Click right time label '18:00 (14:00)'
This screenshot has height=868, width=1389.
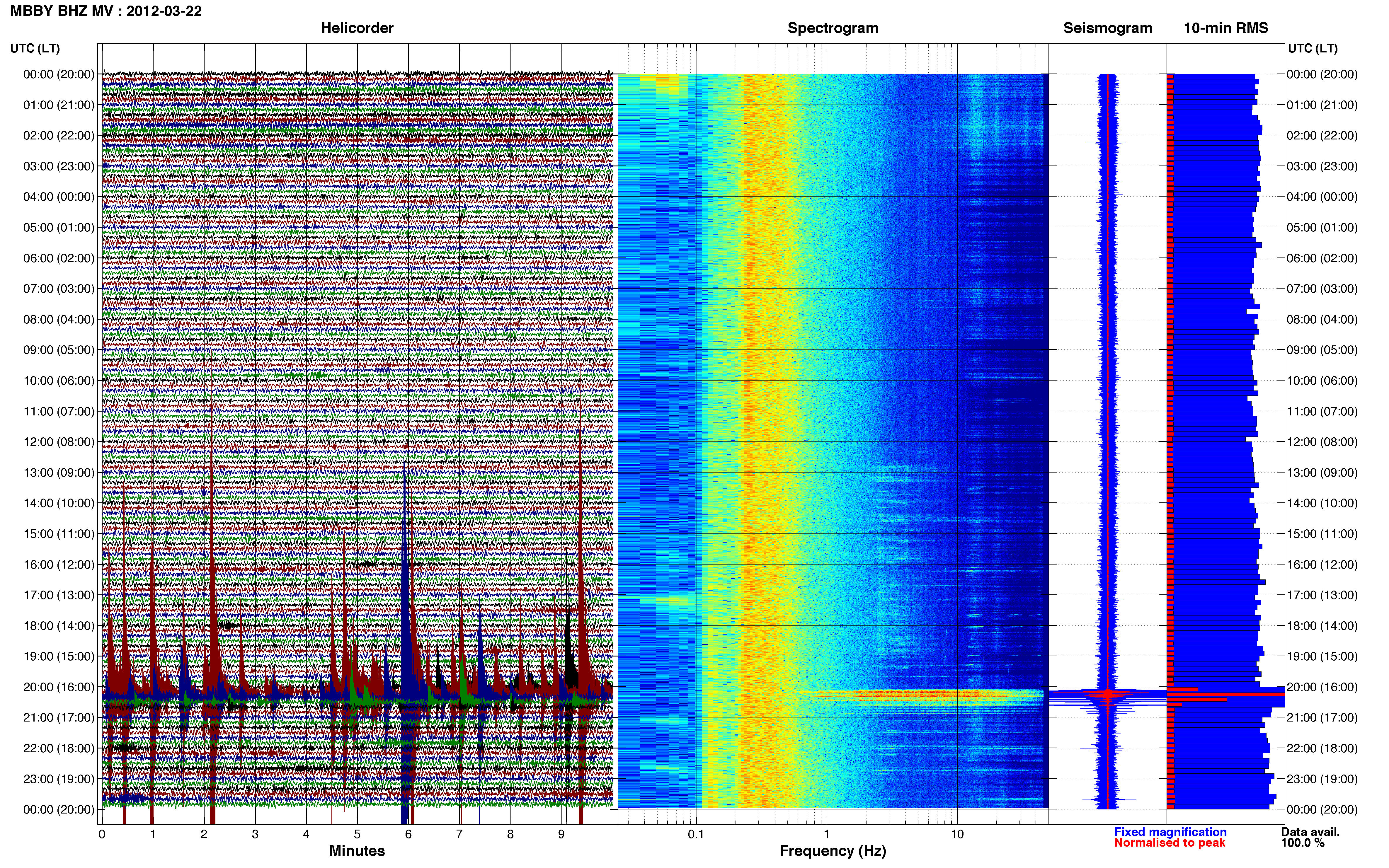1322,626
